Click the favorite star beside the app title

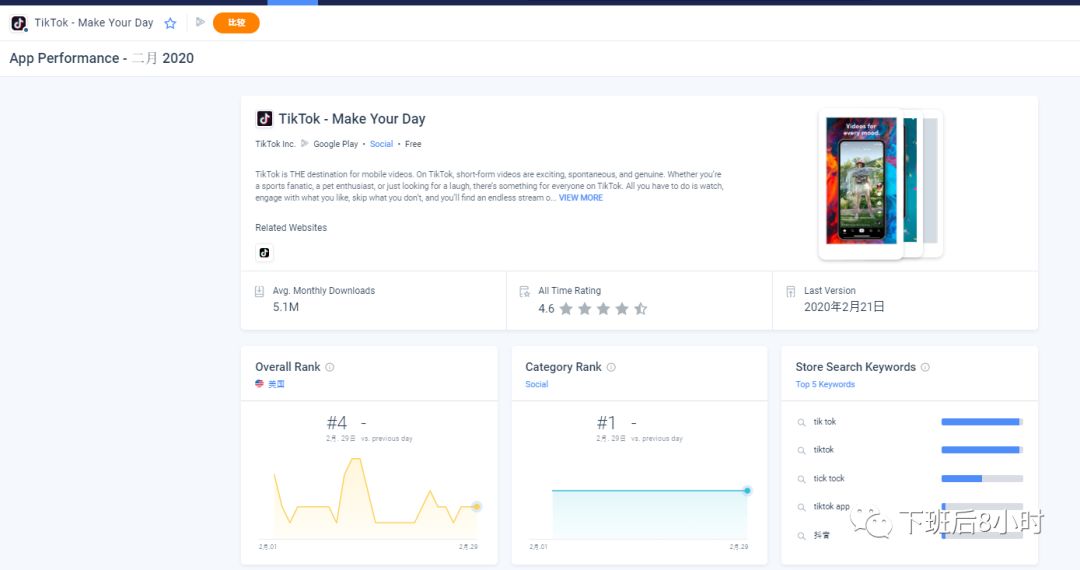pyautogui.click(x=170, y=23)
